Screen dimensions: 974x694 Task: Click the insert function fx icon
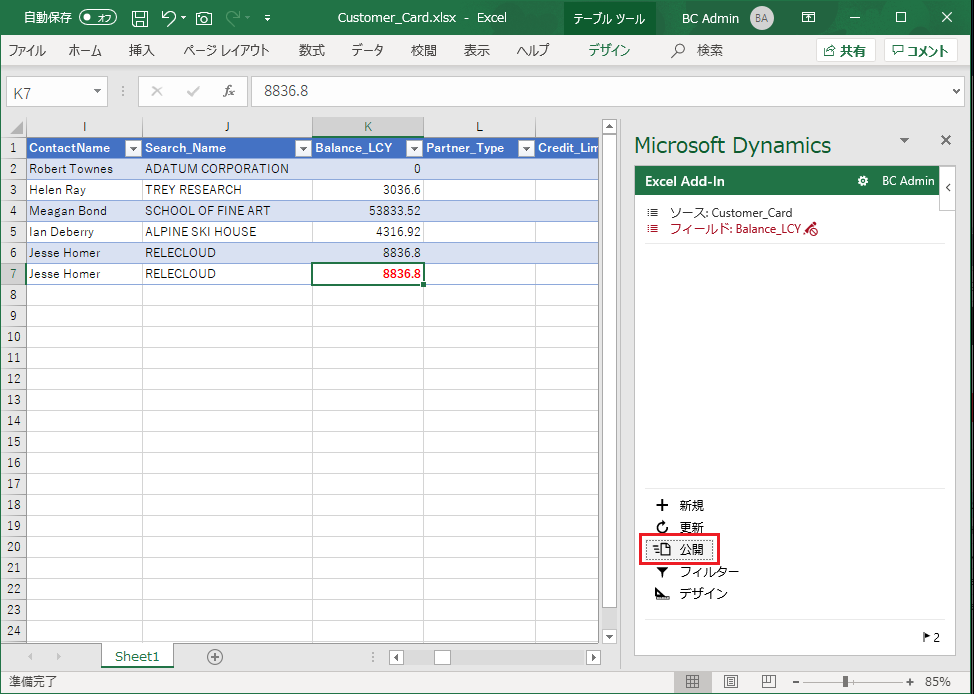[229, 91]
